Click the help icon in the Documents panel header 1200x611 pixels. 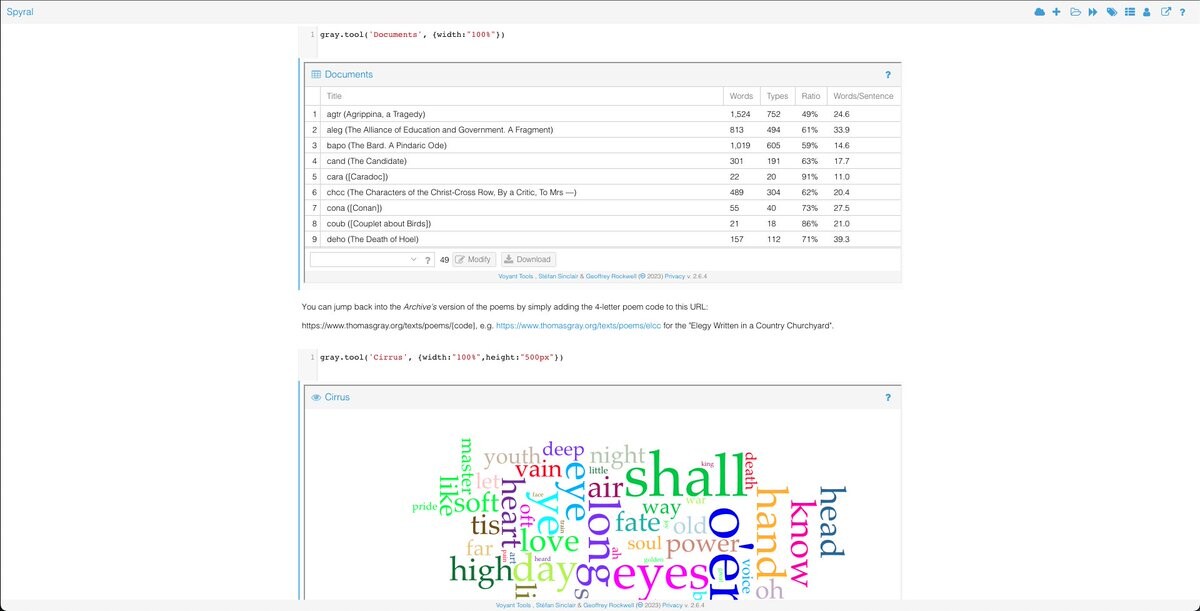[887, 75]
